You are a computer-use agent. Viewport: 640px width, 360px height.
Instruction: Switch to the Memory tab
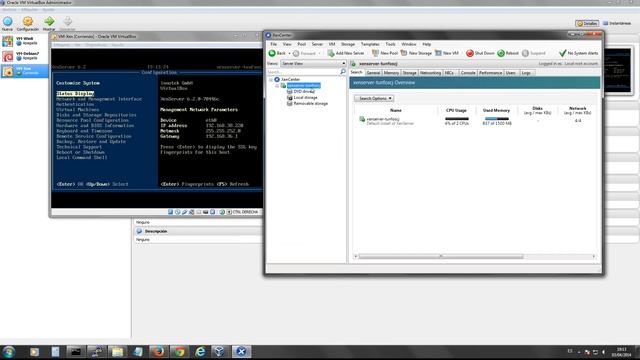391,73
